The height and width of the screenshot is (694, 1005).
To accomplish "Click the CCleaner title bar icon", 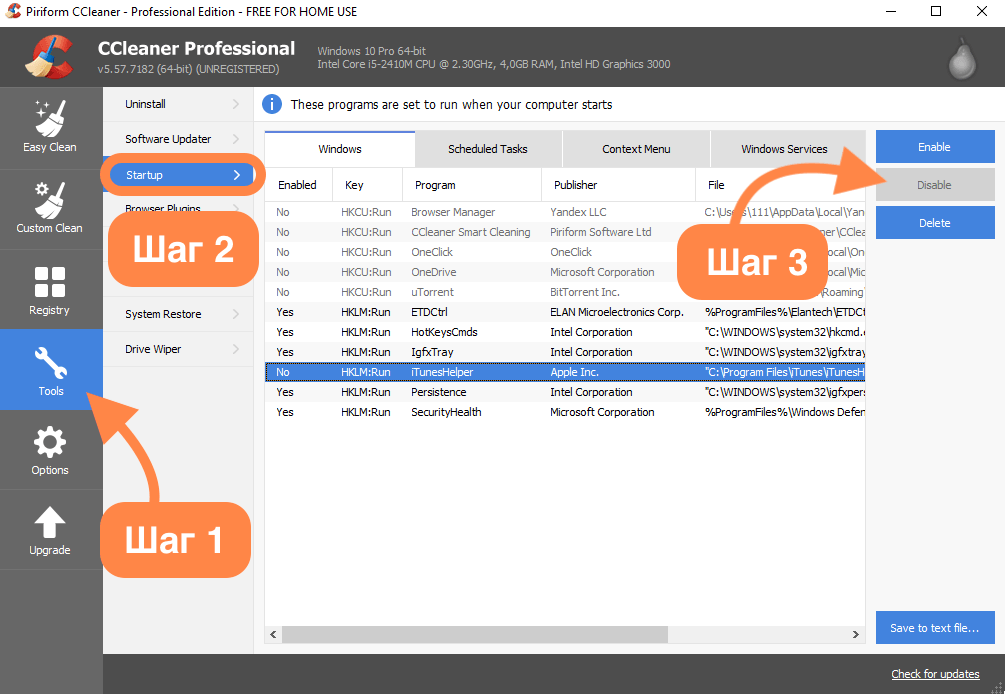I will pyautogui.click(x=13, y=12).
